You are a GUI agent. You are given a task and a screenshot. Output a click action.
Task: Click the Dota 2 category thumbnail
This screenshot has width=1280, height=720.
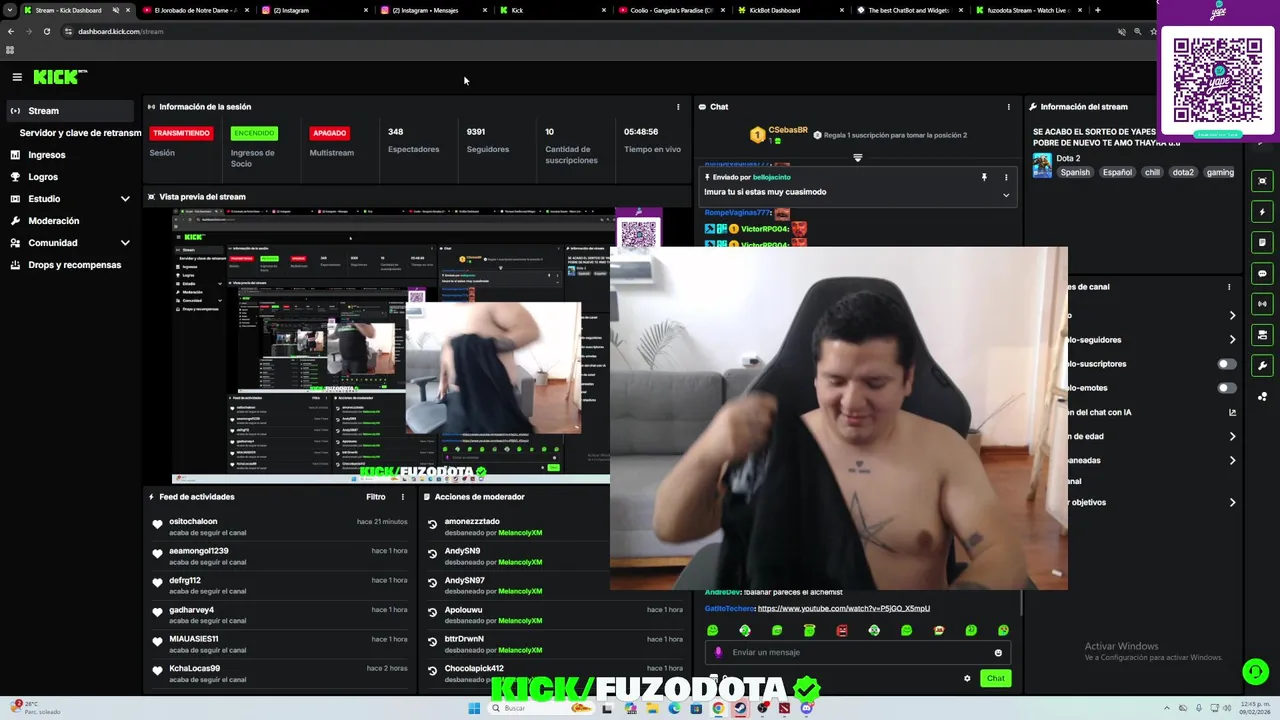[1042, 166]
